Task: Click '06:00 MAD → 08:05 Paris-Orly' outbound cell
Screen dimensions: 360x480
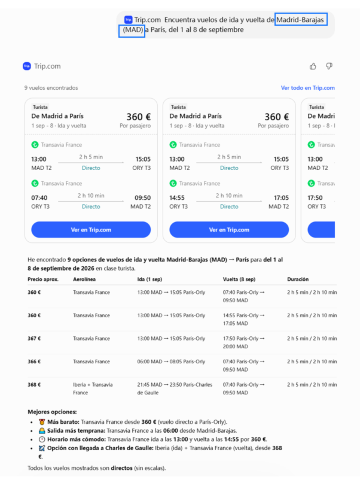Action: pos(171,361)
